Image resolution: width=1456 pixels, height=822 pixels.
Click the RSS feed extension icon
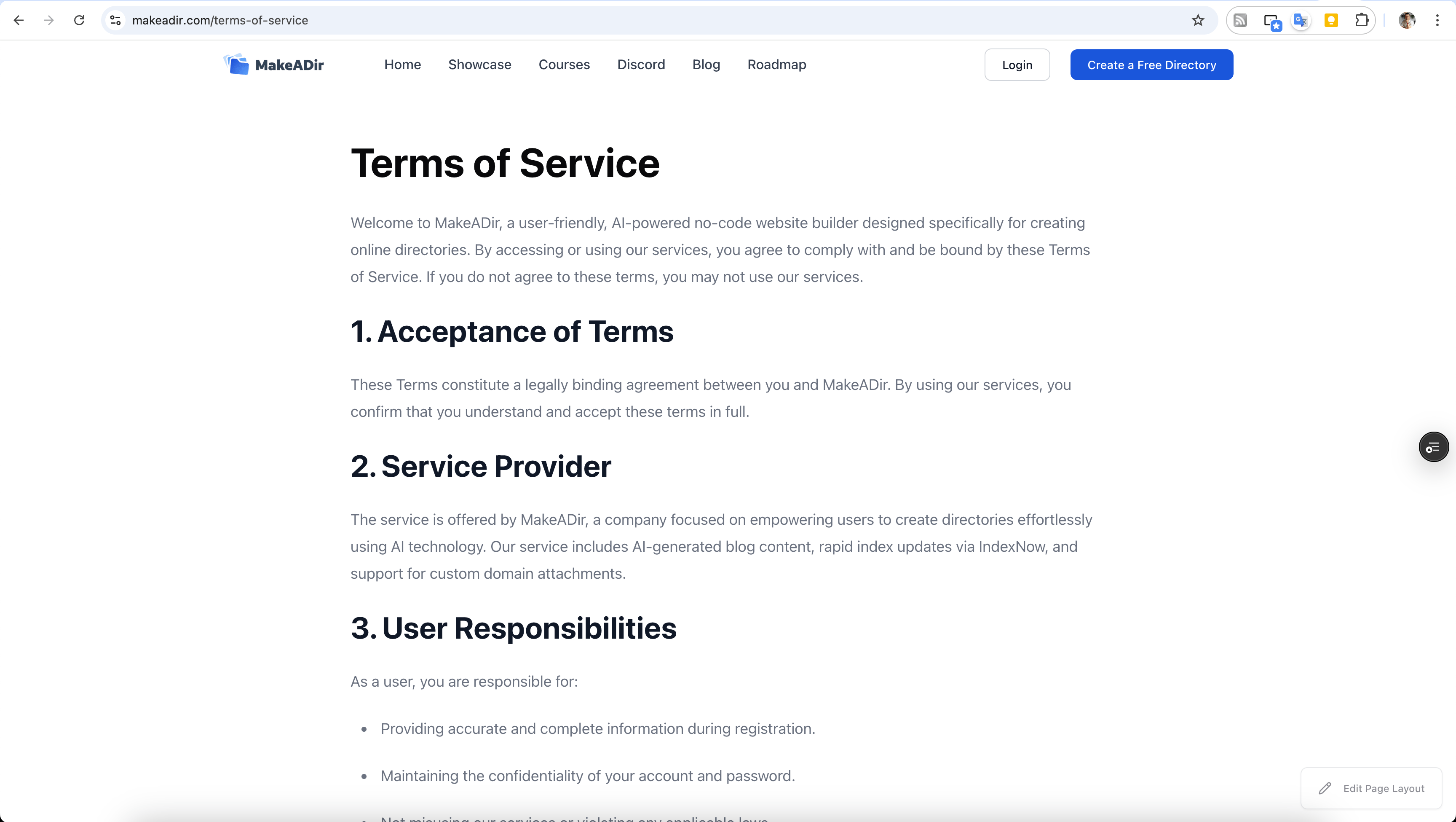[1240, 20]
